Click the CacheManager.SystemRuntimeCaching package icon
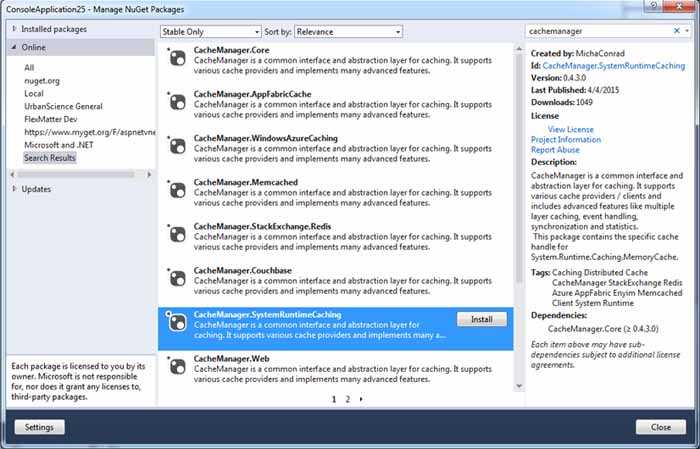Screen dimensions: 700x449 tap(176, 322)
